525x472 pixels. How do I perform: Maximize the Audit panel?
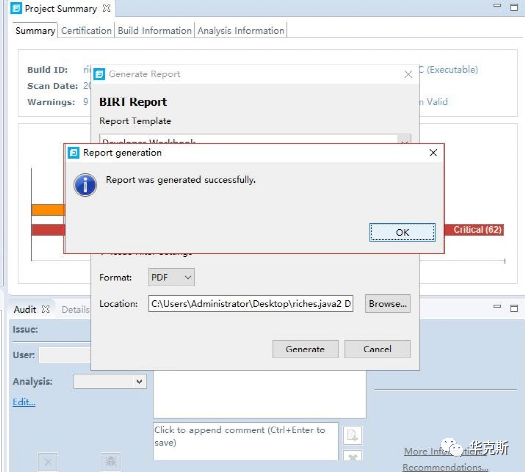point(514,308)
